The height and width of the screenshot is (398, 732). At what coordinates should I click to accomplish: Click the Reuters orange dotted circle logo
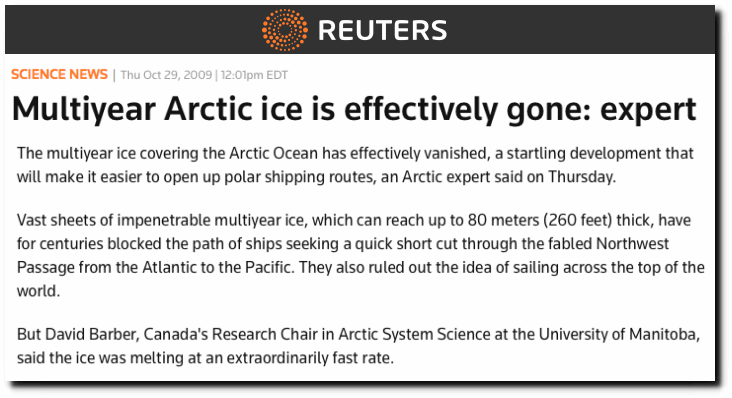[x=284, y=30]
